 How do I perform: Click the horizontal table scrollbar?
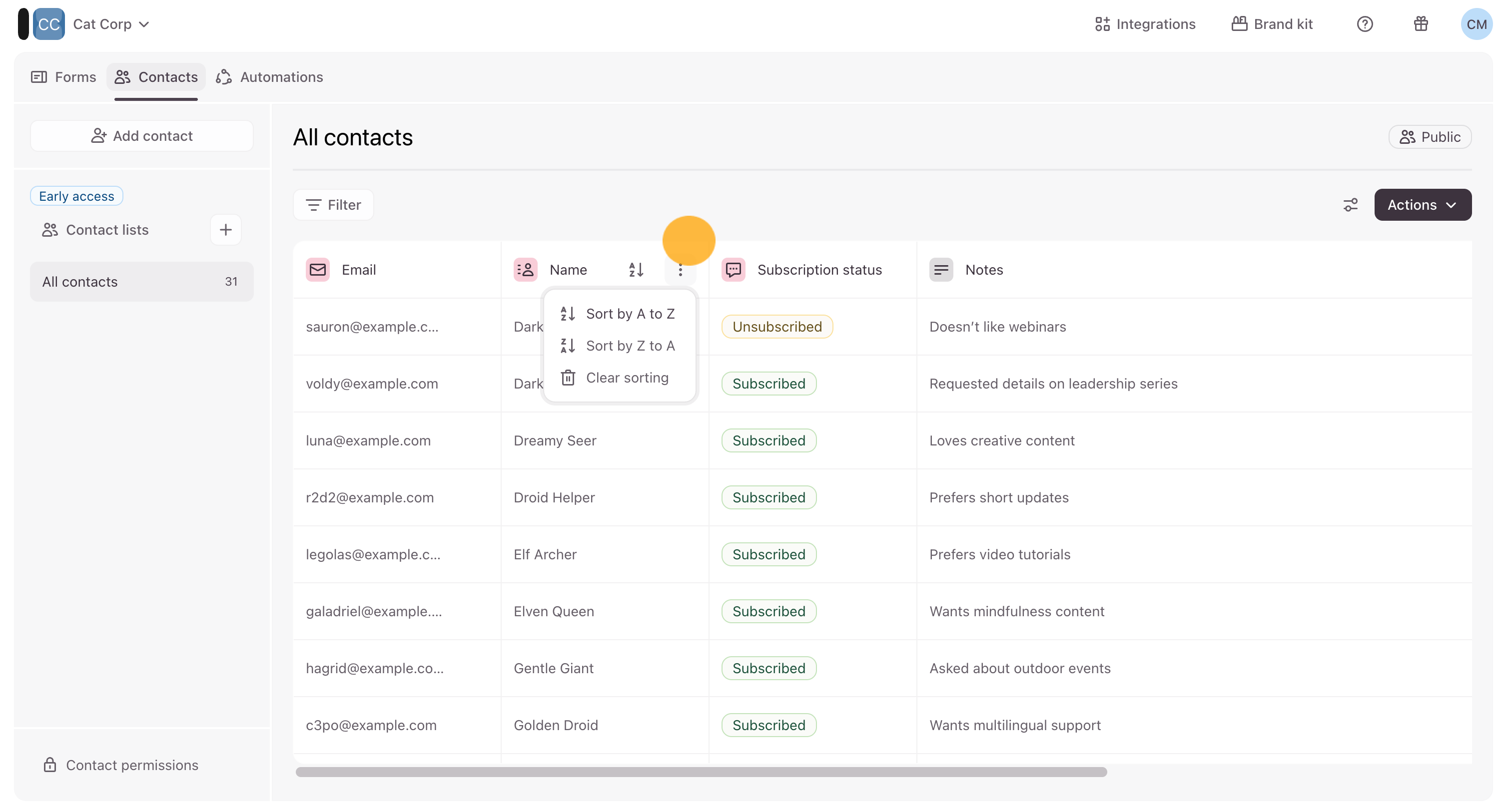(701, 772)
